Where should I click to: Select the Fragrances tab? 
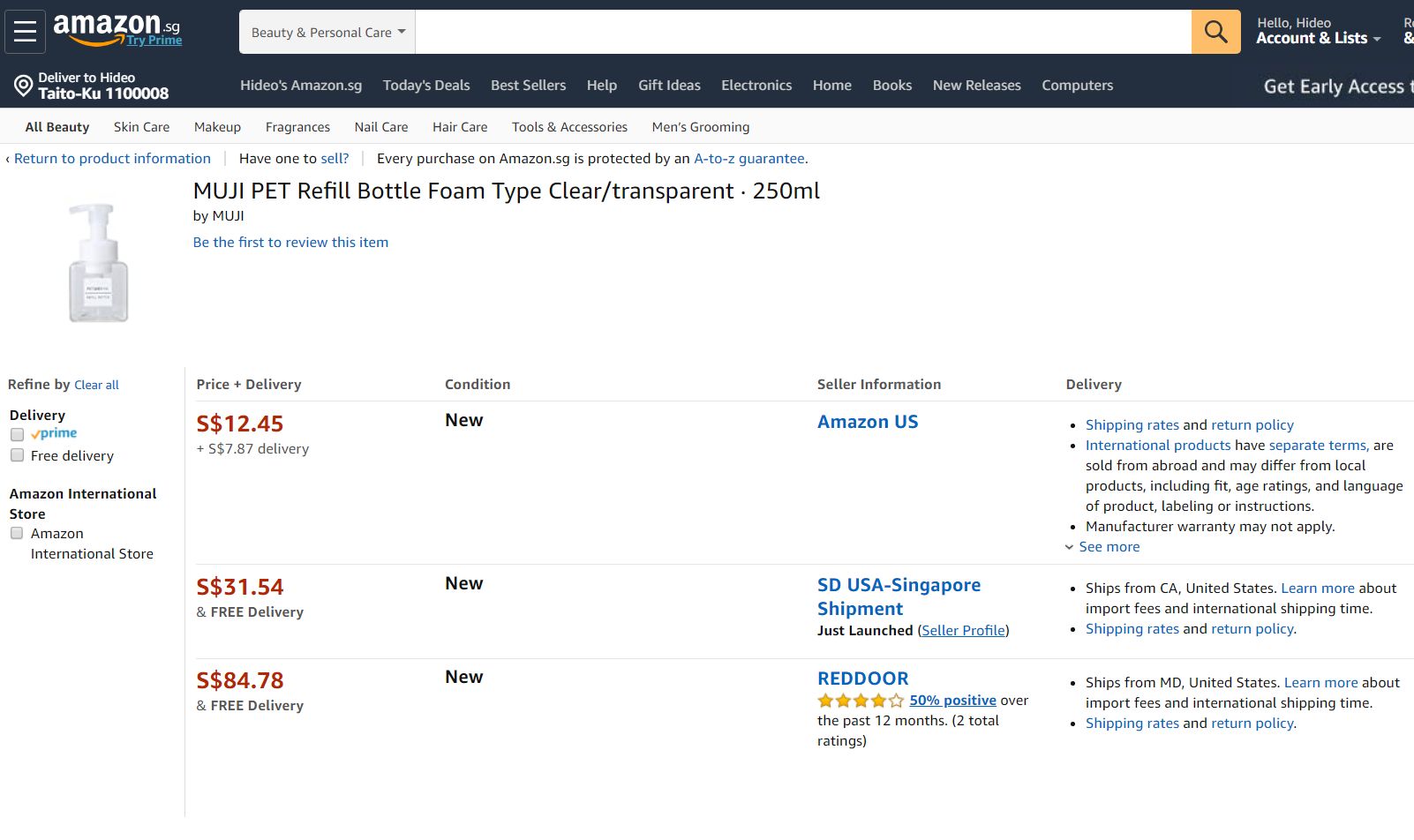click(297, 127)
